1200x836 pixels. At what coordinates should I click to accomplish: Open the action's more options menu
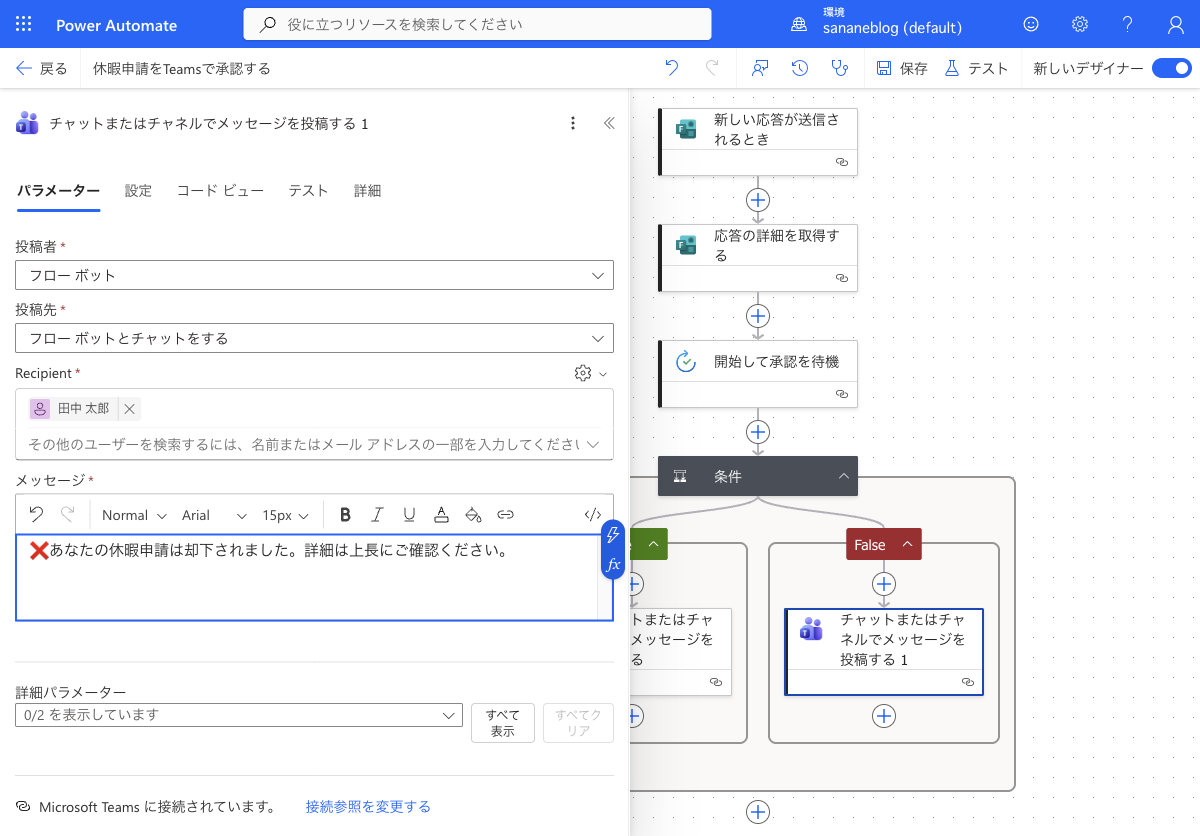click(x=573, y=123)
